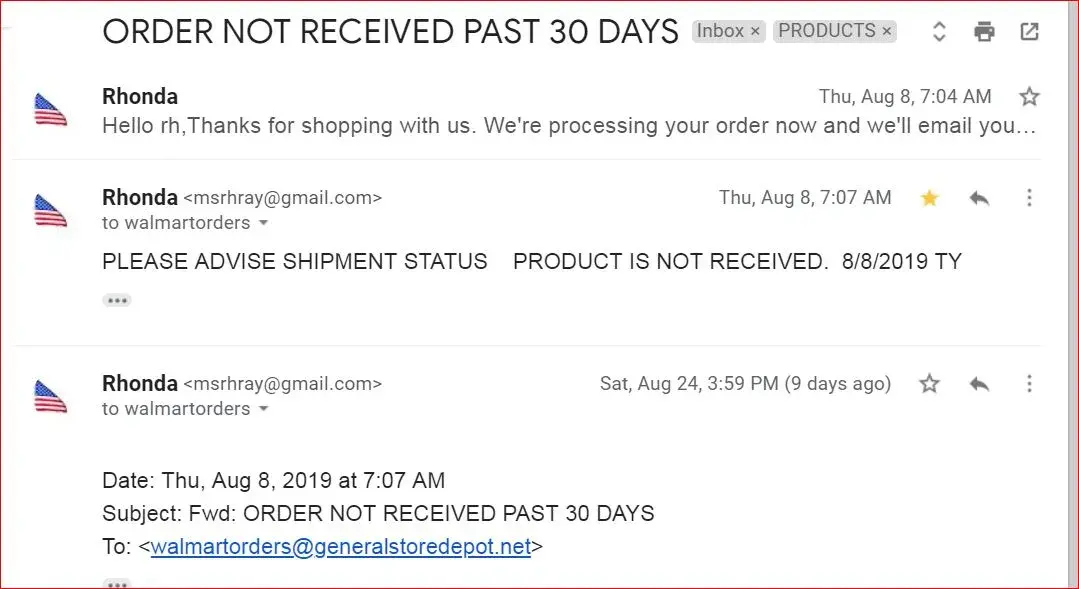Star the Aug 24 message
Screen dimensions: 1079x589
pyautogui.click(x=930, y=384)
